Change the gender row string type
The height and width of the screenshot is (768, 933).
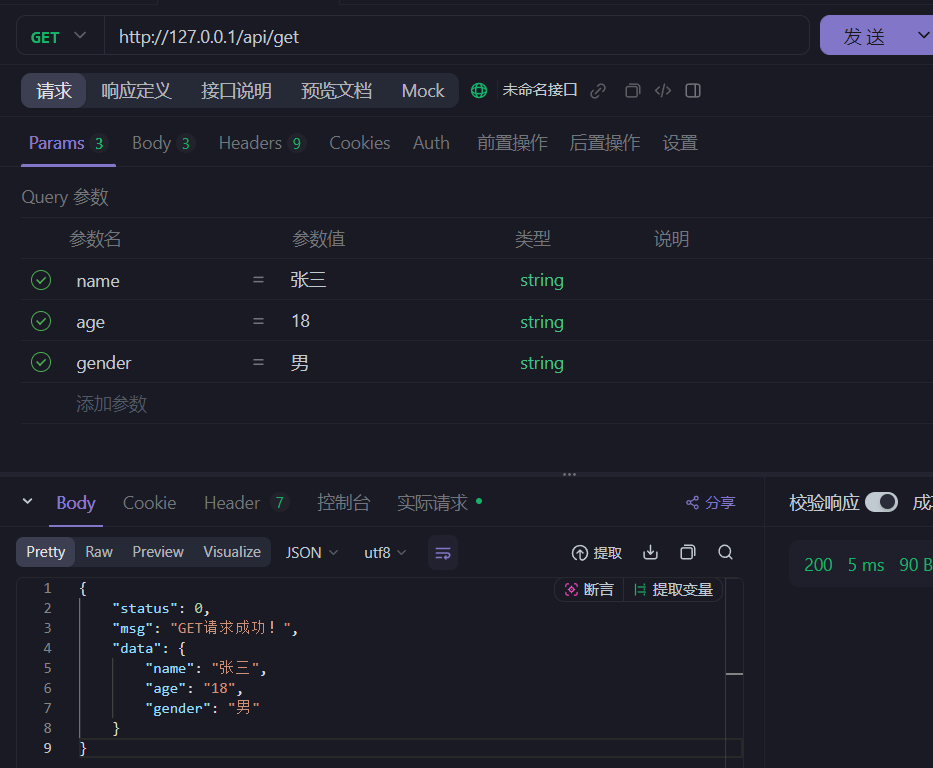541,363
